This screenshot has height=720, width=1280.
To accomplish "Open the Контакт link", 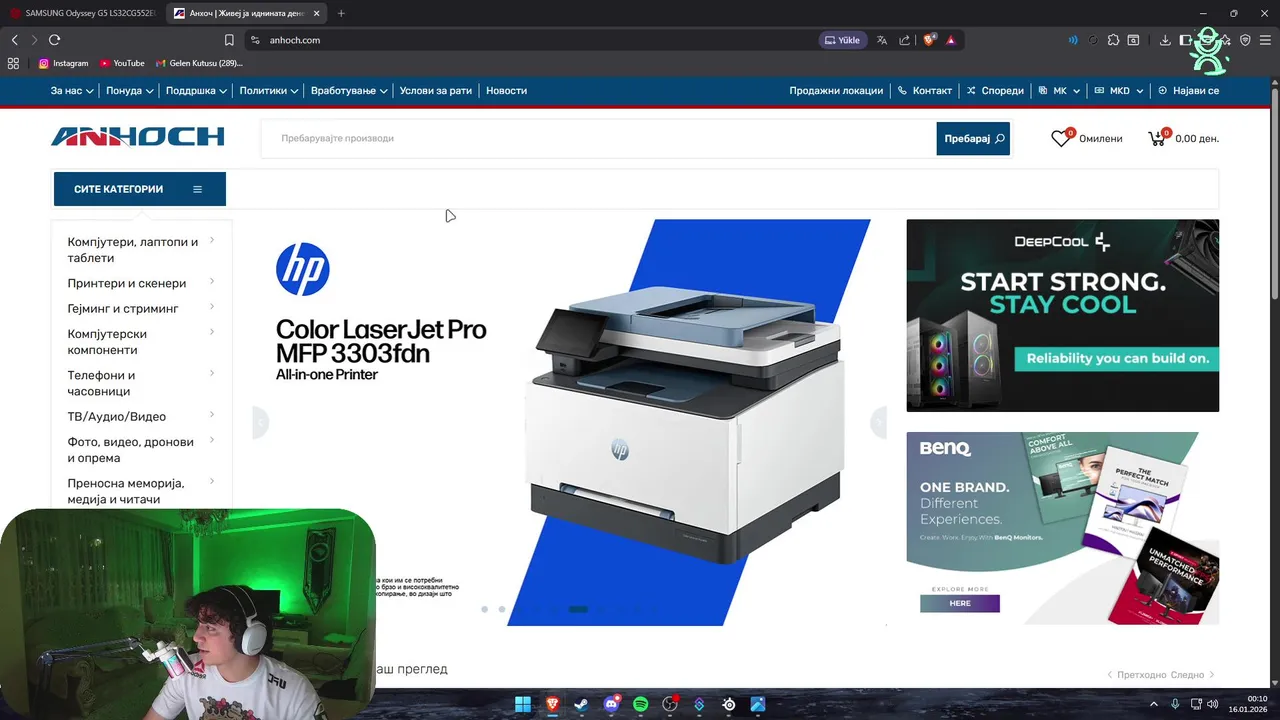I will tap(925, 90).
